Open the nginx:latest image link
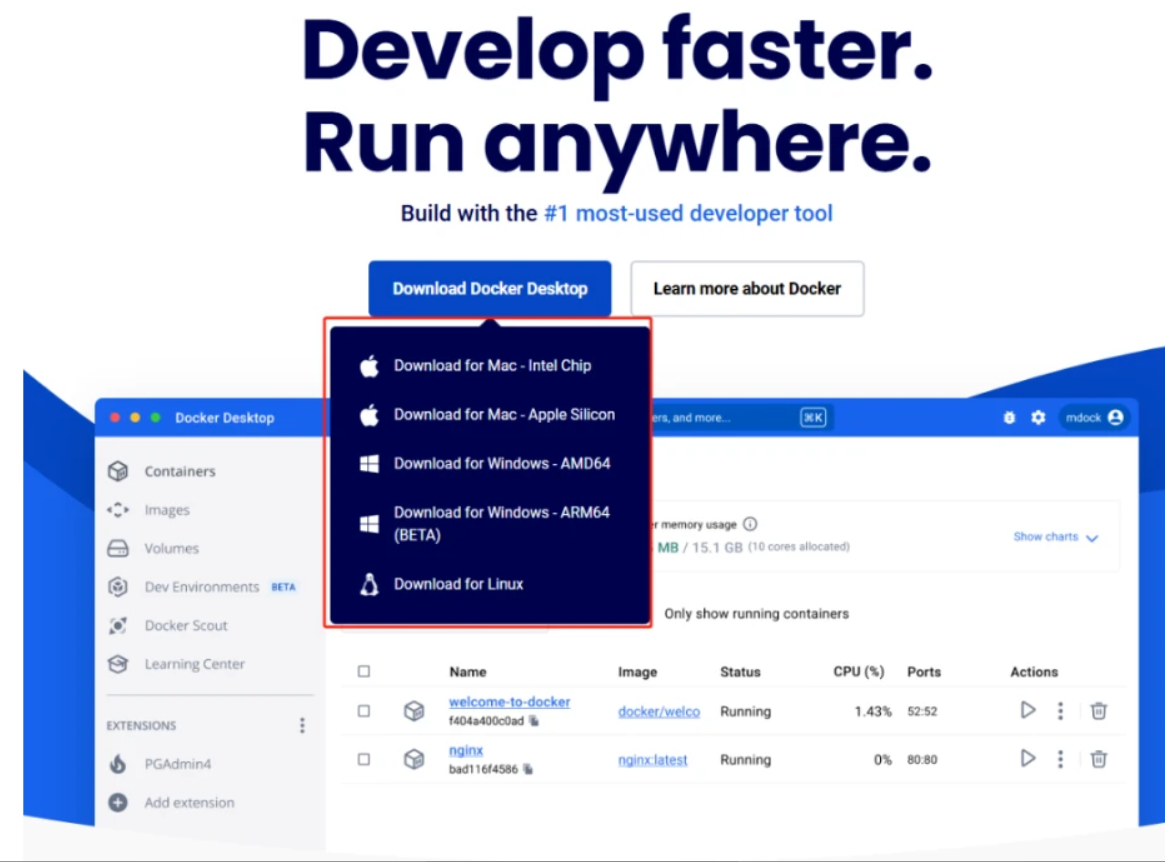 click(x=652, y=760)
